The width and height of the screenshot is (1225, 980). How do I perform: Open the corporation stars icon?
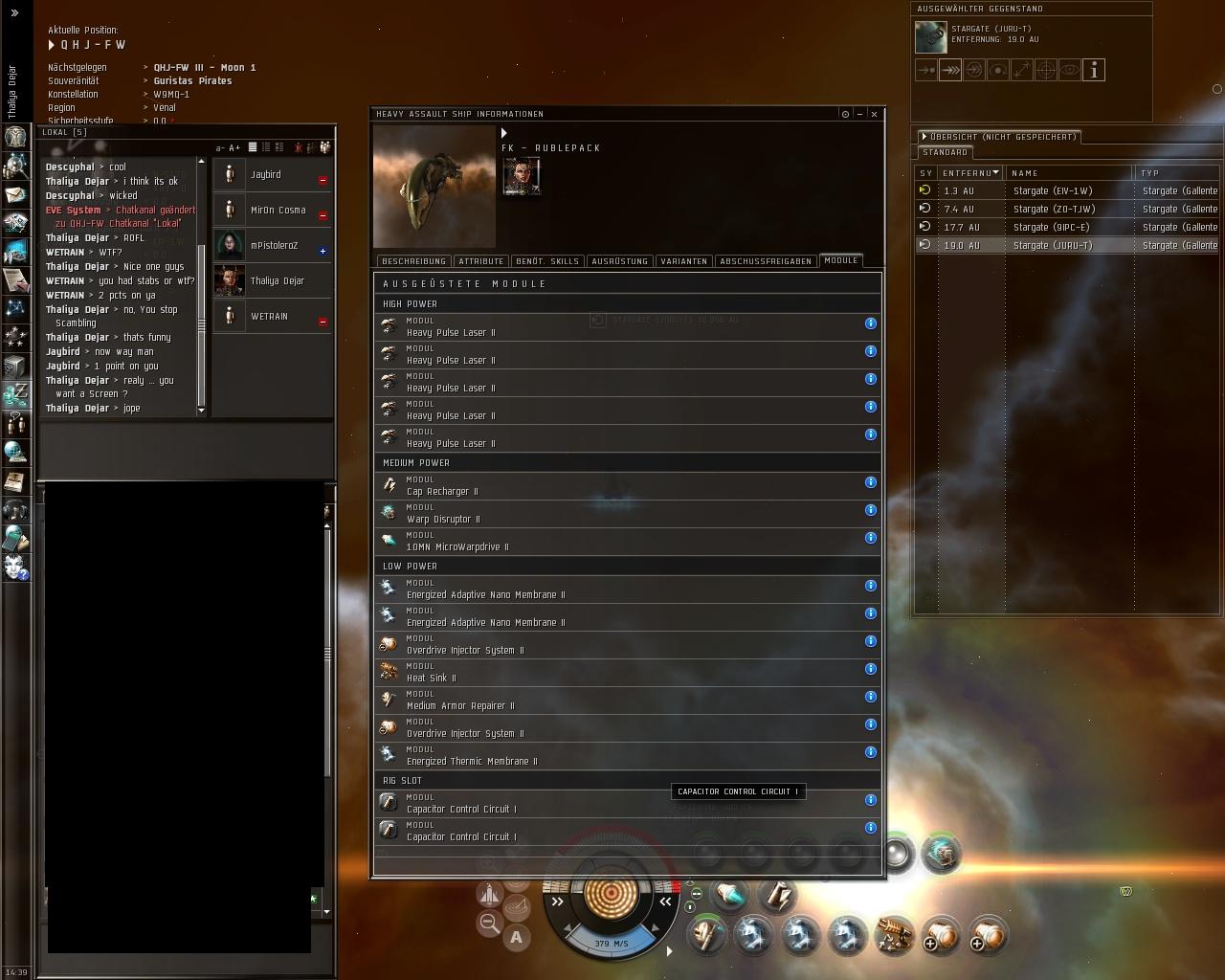point(15,337)
